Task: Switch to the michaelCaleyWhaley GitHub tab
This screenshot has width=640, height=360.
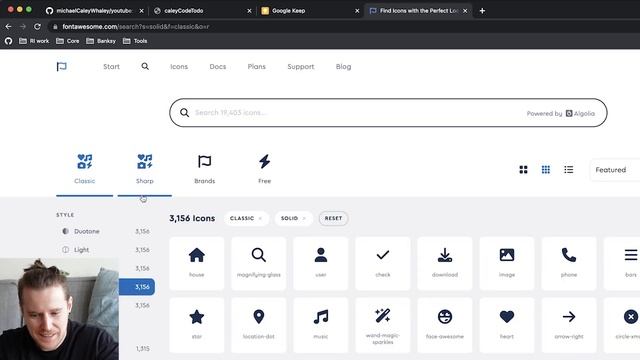Action: [94, 11]
